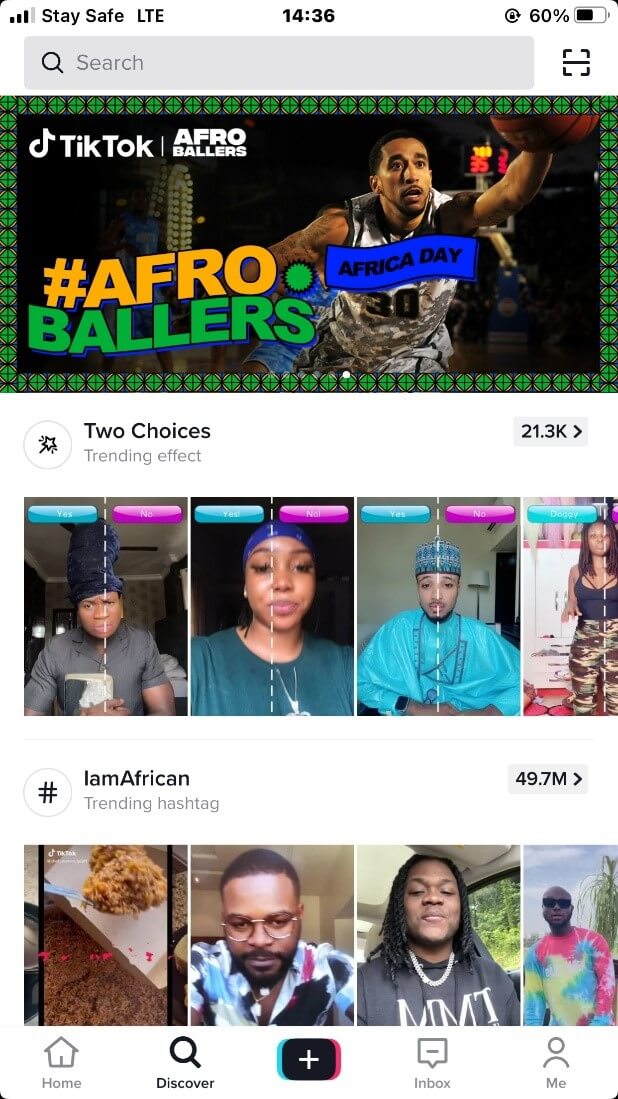Tap the banner carousel page indicator dot
Screen dimensions: 618x1099
(x=346, y=375)
